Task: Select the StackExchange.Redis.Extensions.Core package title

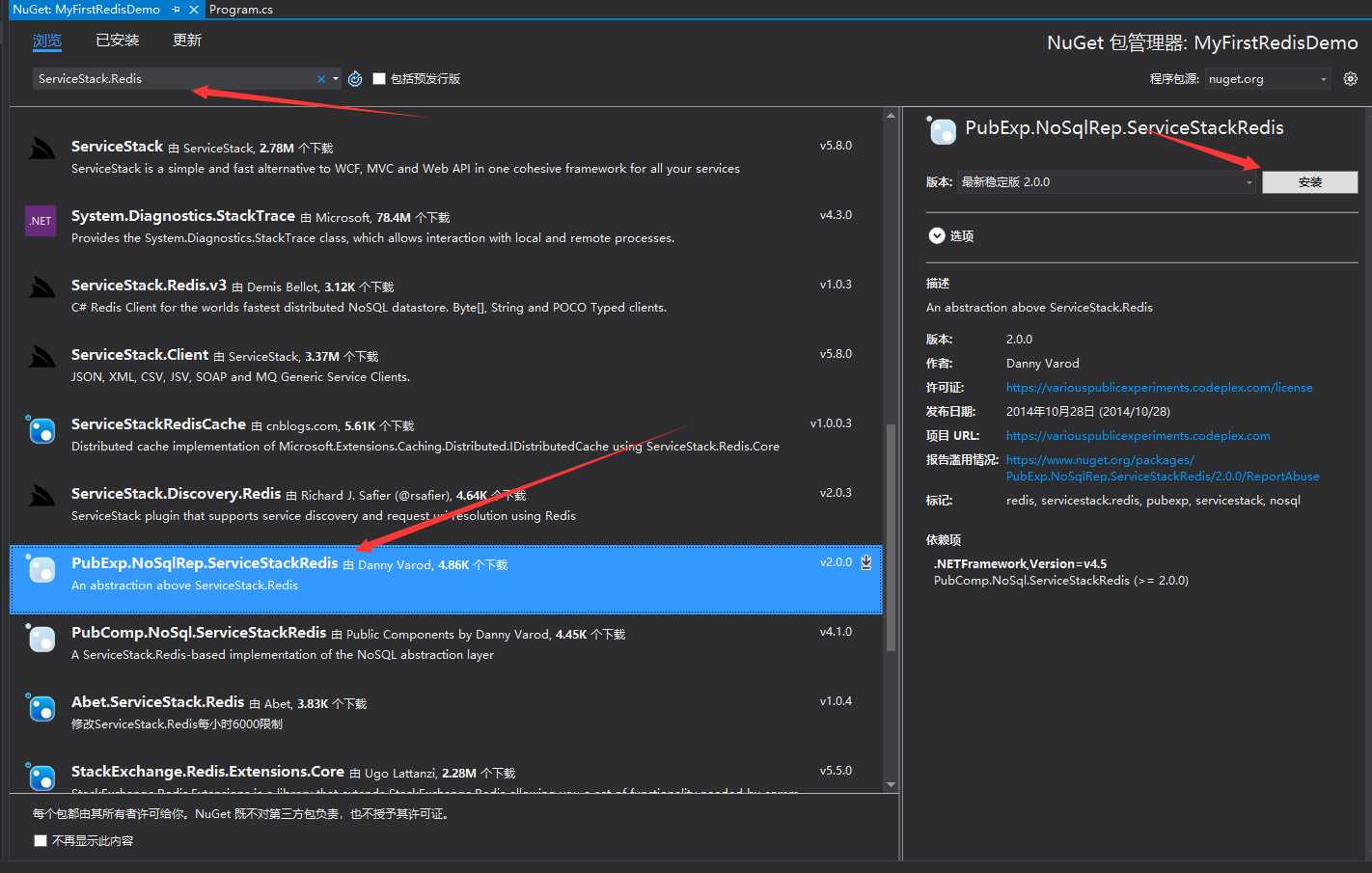Action: point(207,772)
